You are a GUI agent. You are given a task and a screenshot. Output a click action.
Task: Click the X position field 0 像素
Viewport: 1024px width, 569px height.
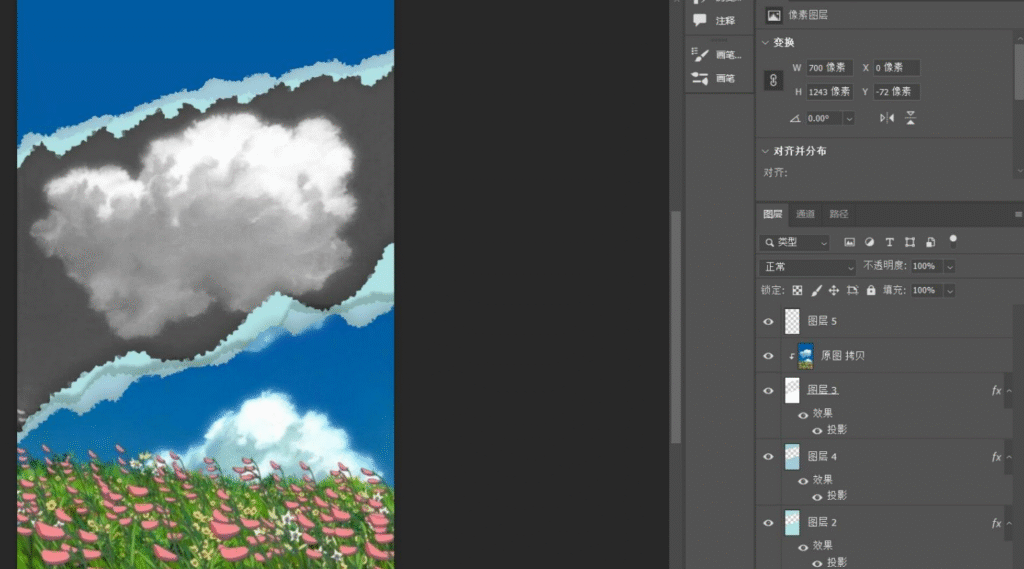click(x=896, y=67)
